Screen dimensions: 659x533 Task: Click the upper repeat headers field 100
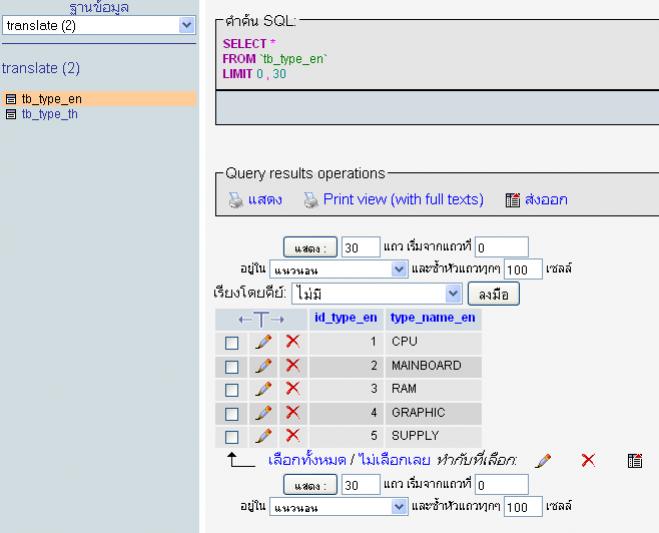point(523,269)
